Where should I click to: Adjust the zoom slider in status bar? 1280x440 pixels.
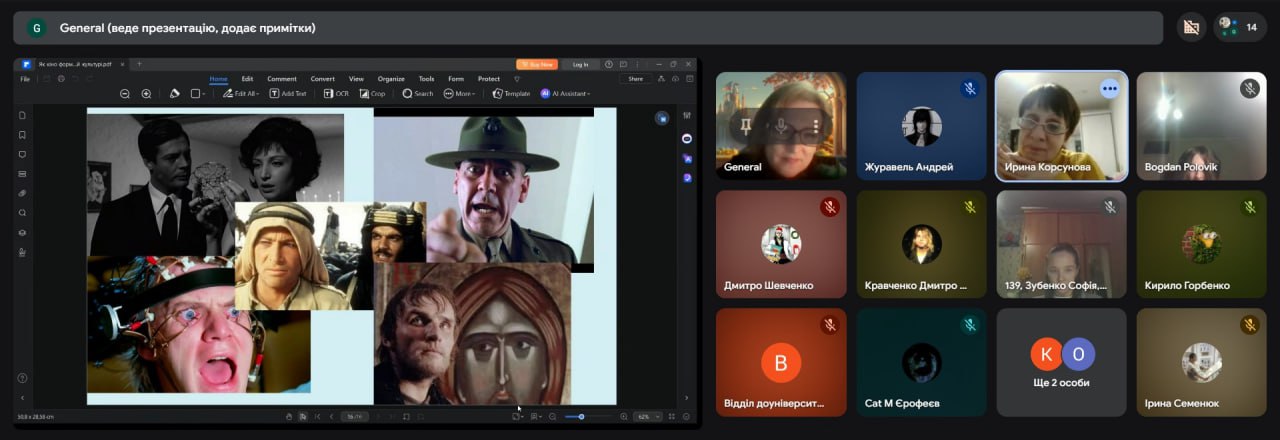(582, 416)
